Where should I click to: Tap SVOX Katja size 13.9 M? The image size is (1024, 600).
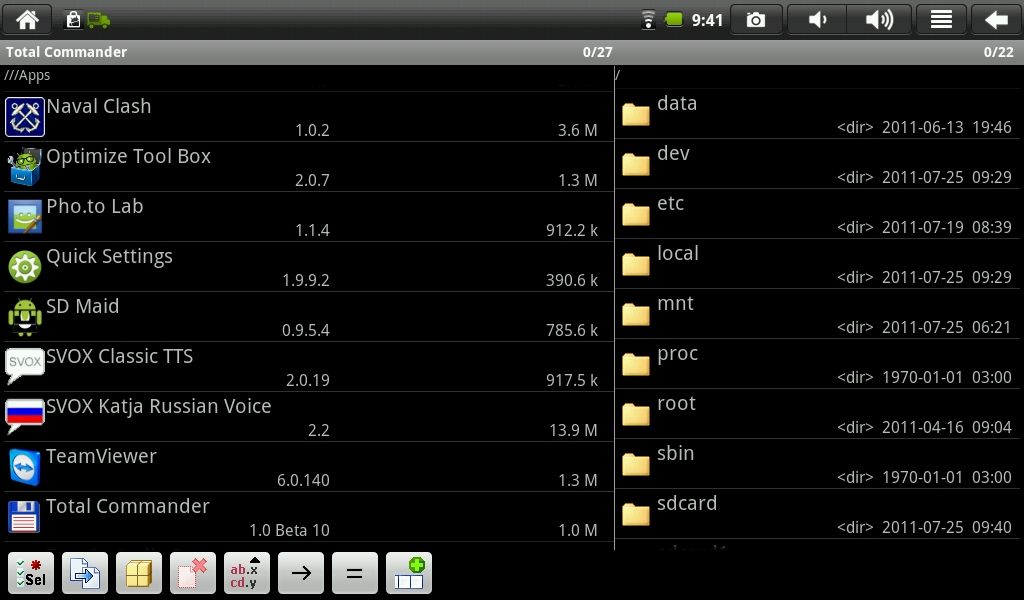click(x=573, y=430)
